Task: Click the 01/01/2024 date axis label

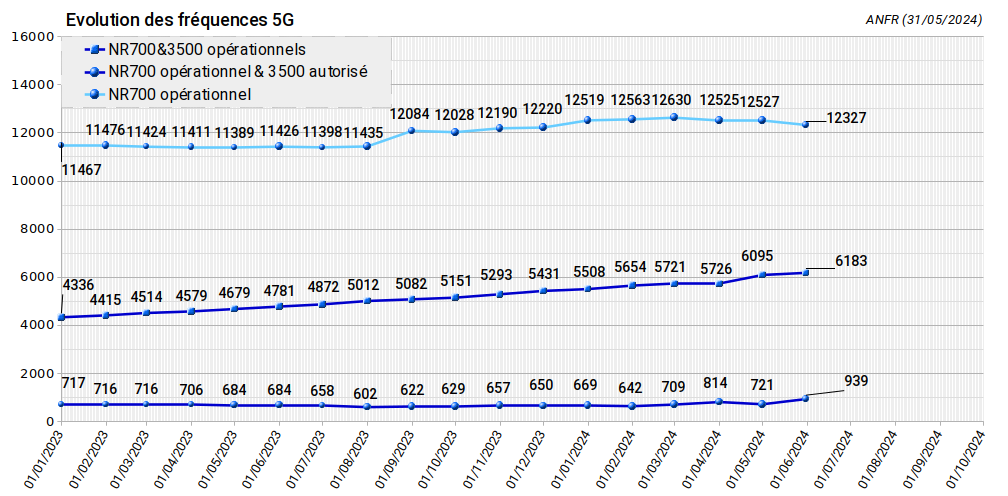Action: [567, 456]
